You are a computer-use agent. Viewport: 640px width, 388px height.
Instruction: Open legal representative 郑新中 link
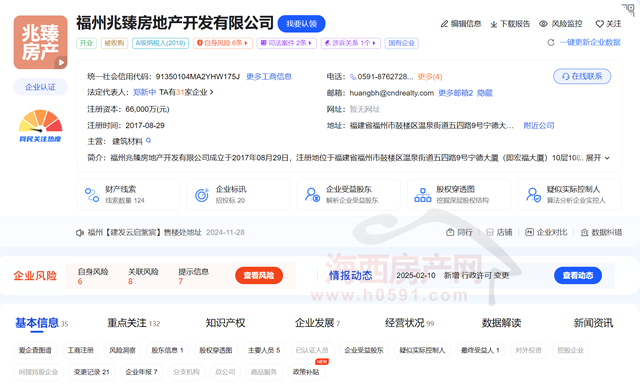pos(144,93)
